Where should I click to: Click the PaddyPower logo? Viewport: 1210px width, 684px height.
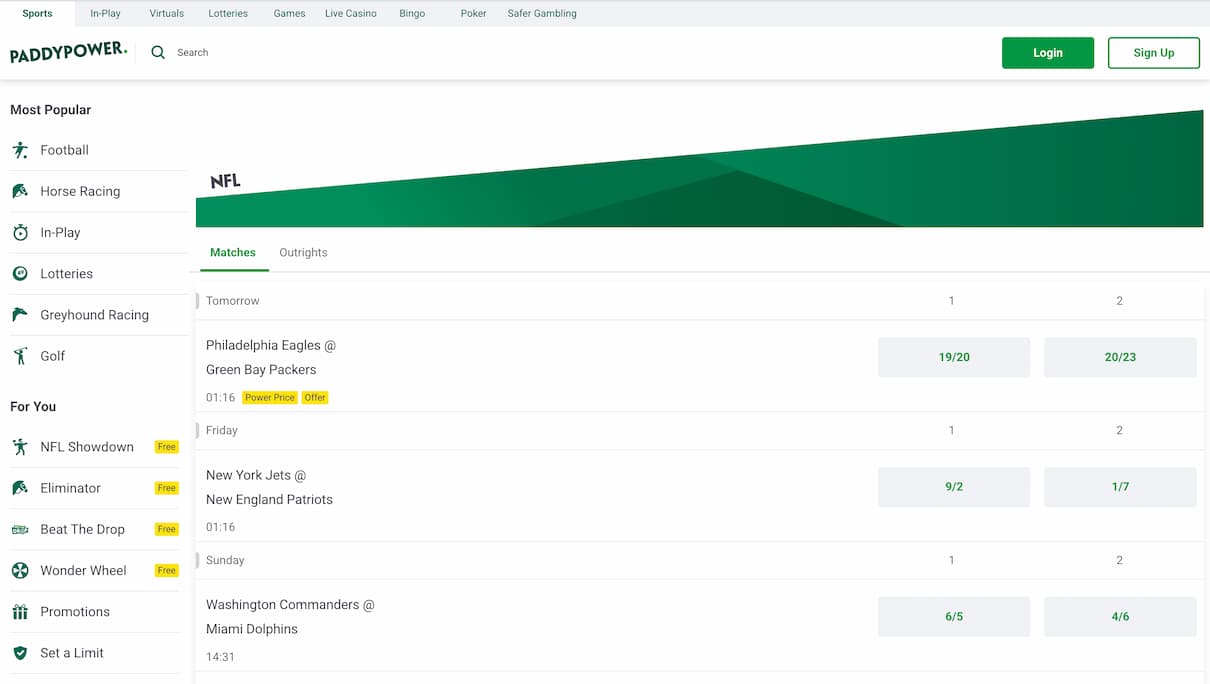[67, 50]
